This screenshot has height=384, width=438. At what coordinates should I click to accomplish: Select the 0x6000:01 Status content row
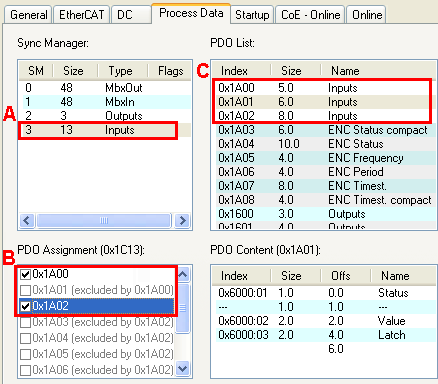[326, 293]
